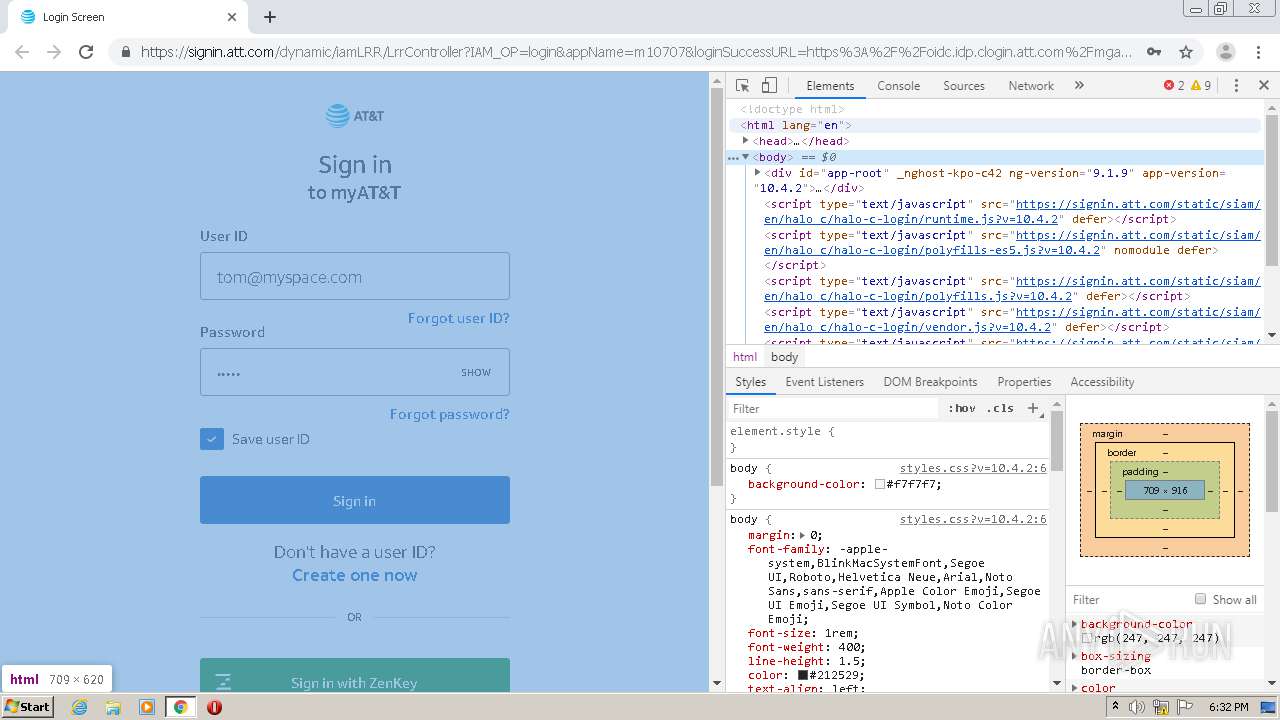
Task: Switch to the Console tab
Action: pos(898,86)
